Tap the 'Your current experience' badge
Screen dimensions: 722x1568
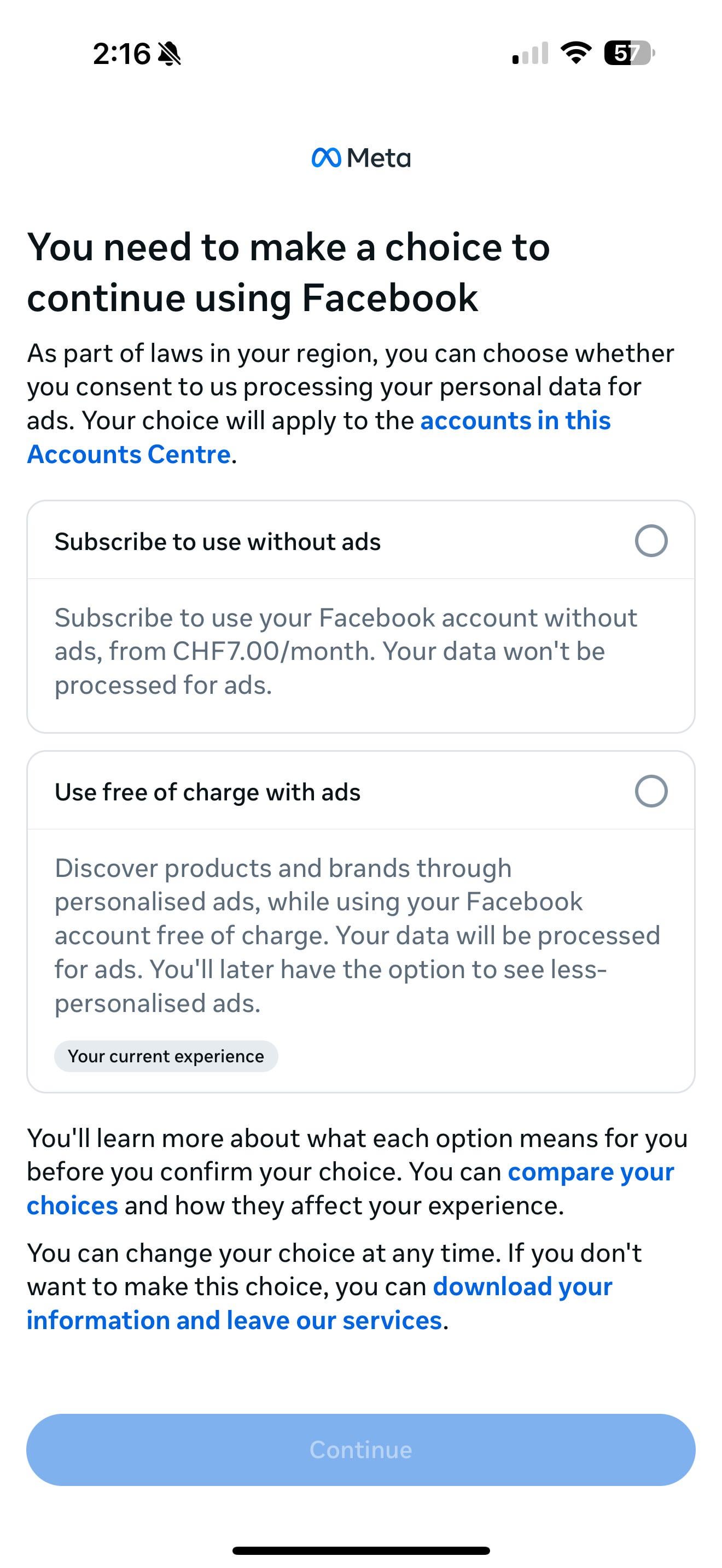click(x=166, y=1056)
